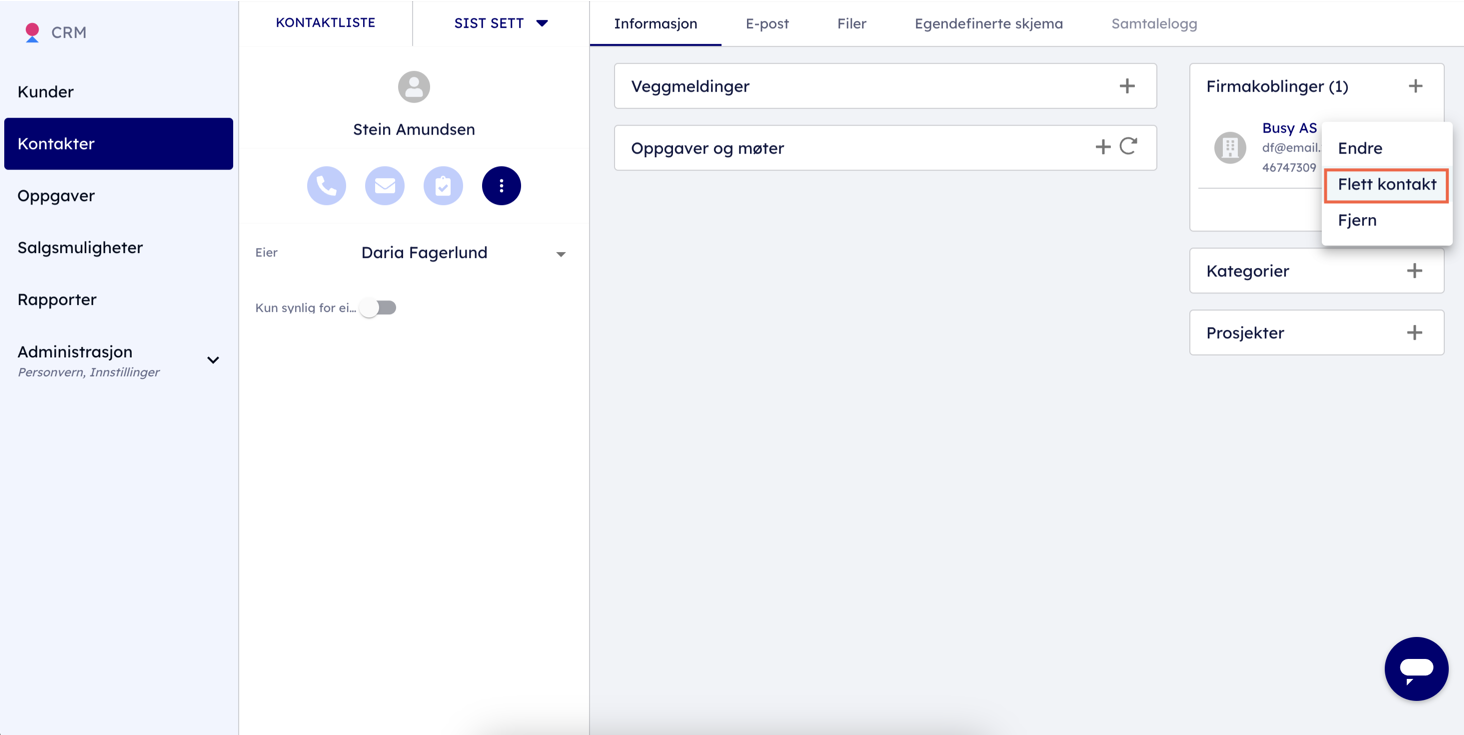Click the task clipboard icon for contact
The width and height of the screenshot is (1464, 735).
(443, 186)
